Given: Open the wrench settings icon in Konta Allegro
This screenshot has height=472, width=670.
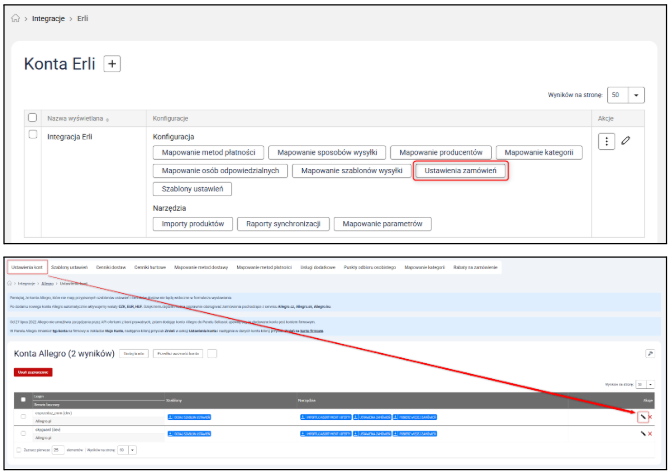Looking at the screenshot, I should point(650,353).
